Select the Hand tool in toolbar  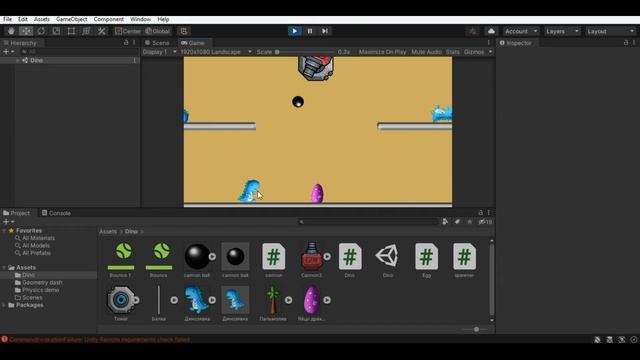click(x=11, y=31)
